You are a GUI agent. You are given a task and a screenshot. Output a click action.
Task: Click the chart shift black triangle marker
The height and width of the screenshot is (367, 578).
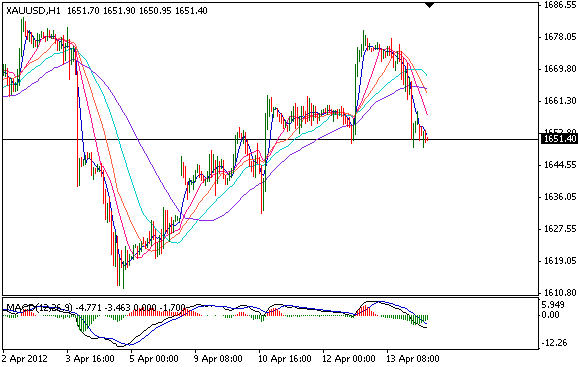pyautogui.click(x=429, y=5)
